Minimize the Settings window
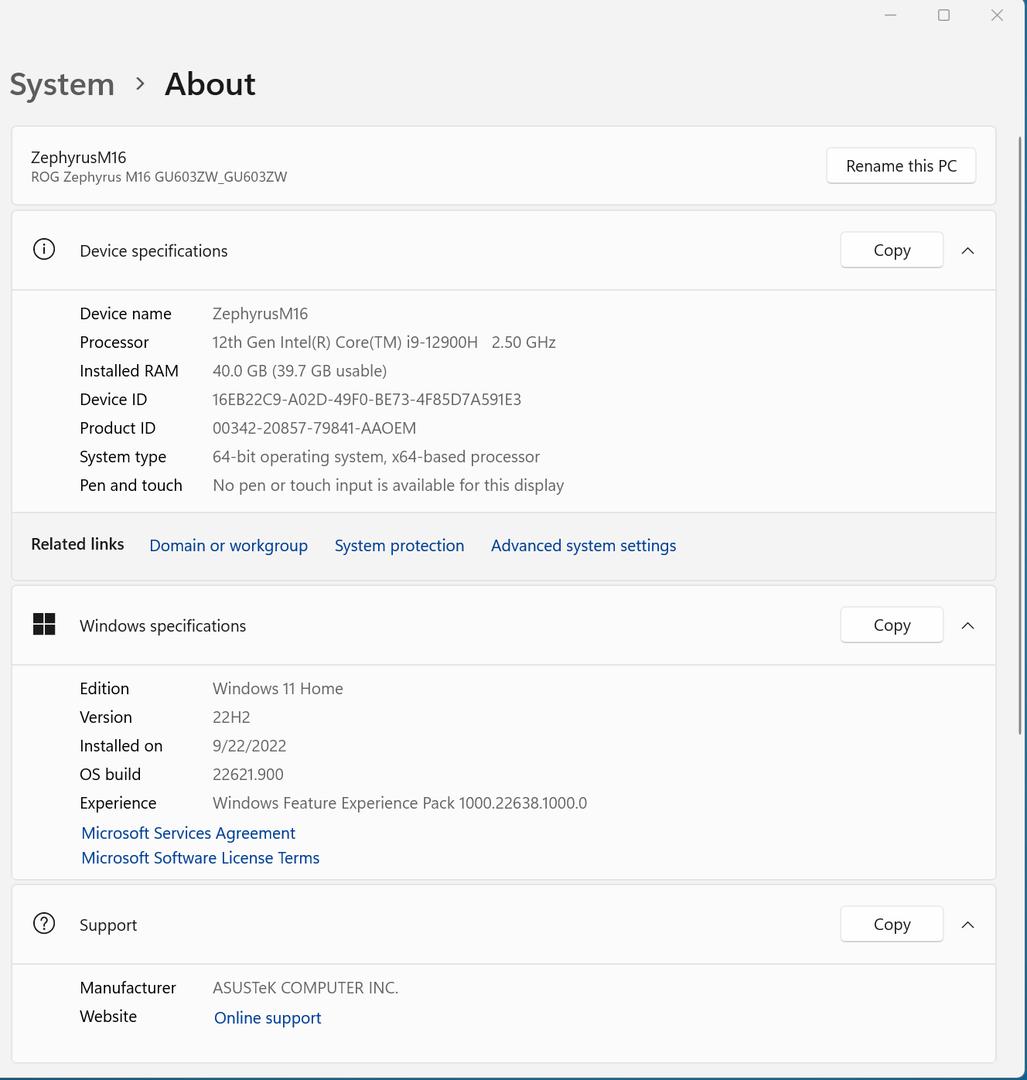The width and height of the screenshot is (1027, 1080). click(x=891, y=15)
